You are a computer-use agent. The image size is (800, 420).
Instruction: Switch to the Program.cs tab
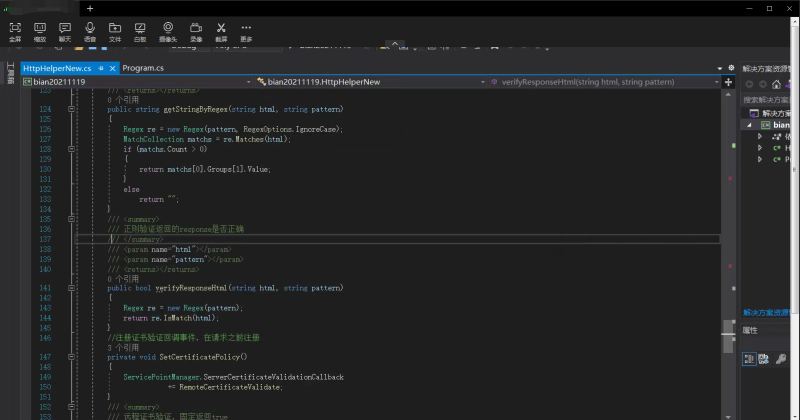click(x=142, y=68)
